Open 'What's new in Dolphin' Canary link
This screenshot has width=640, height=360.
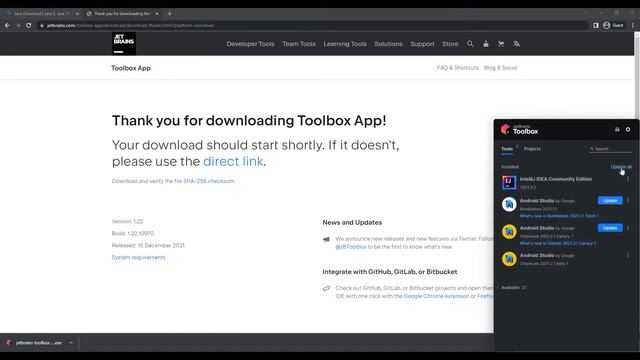tap(558, 243)
